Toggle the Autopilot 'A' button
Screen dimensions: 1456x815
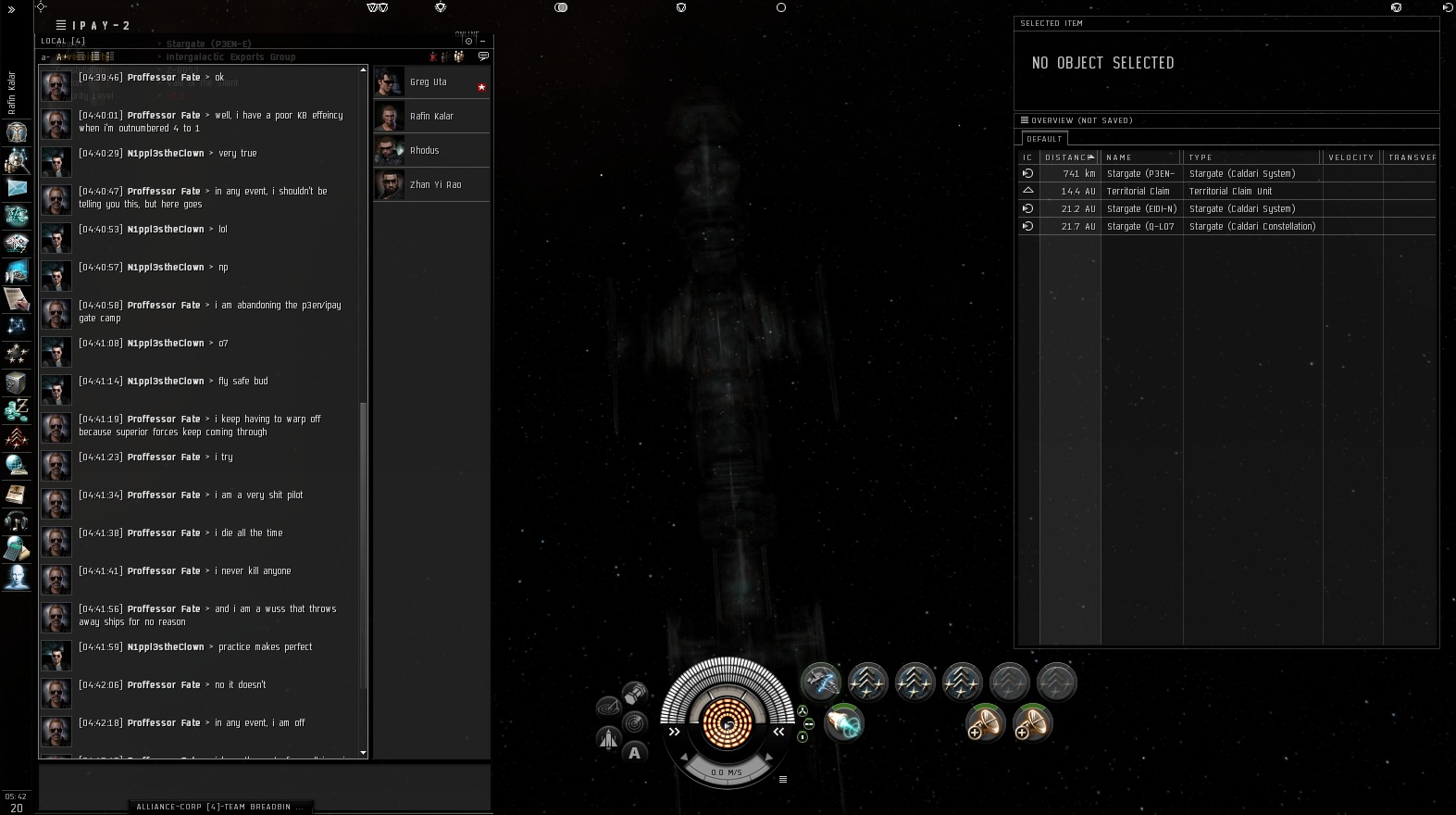[634, 753]
